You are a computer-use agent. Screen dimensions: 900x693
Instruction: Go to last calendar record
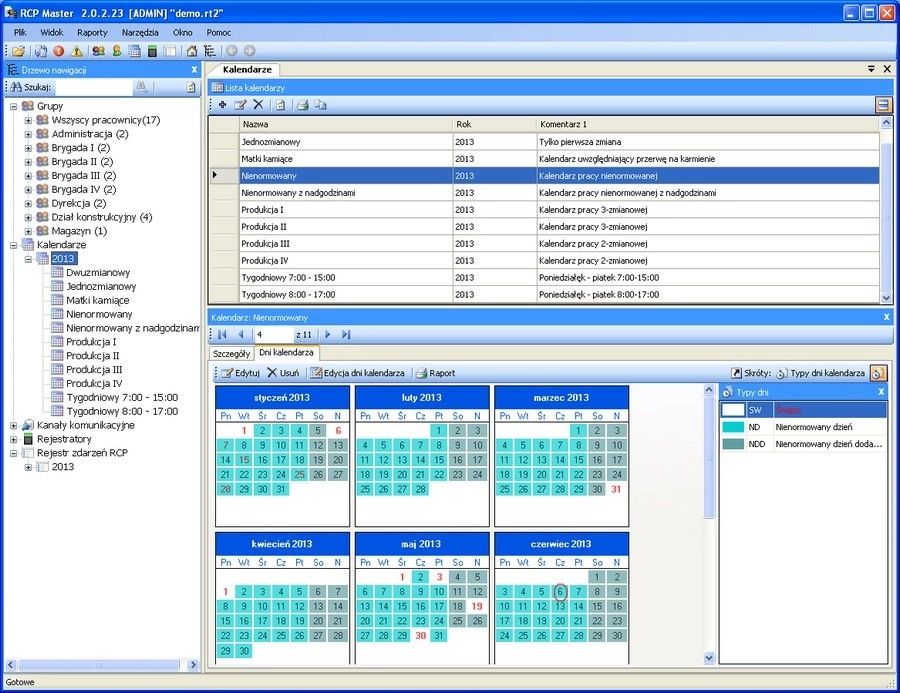346,334
